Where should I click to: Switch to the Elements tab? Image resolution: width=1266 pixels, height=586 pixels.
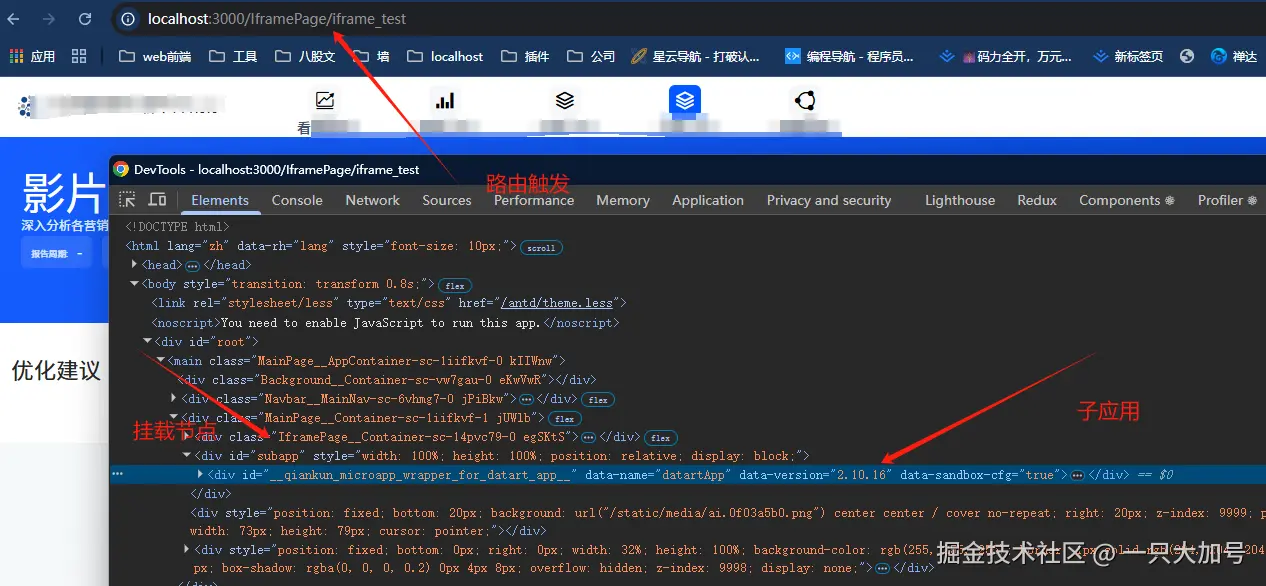pyautogui.click(x=220, y=200)
